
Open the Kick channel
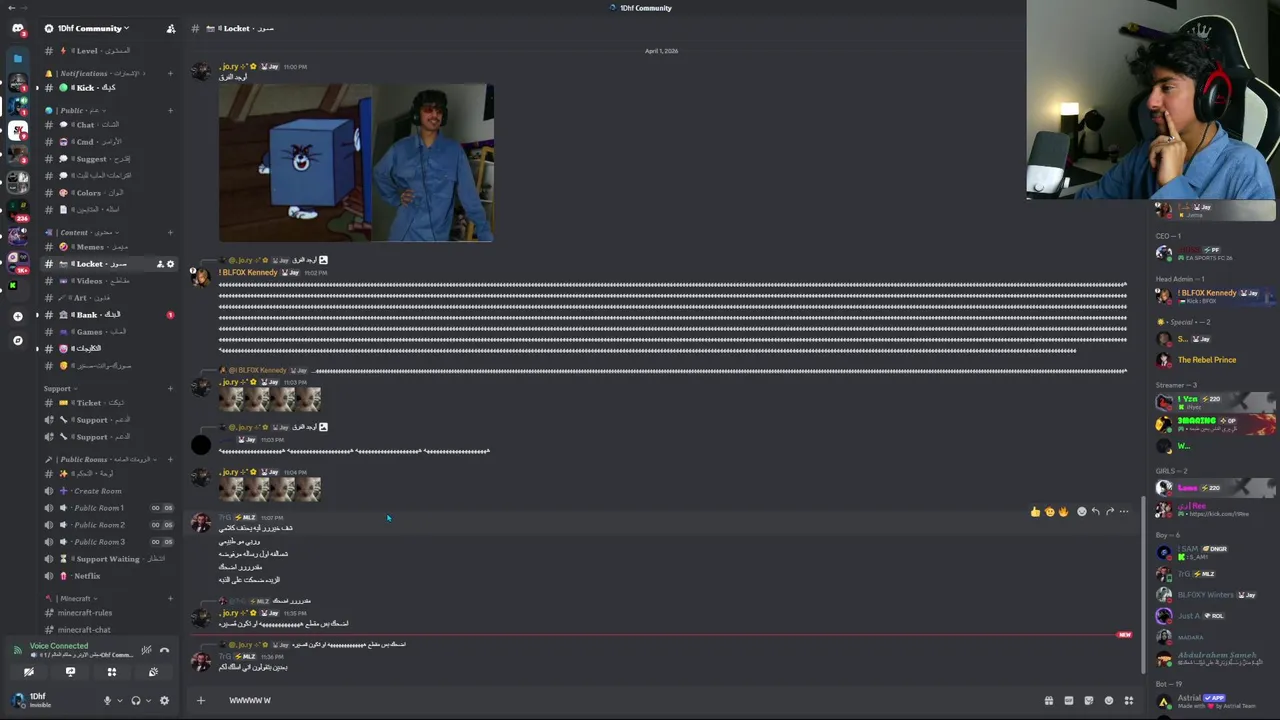[109, 87]
